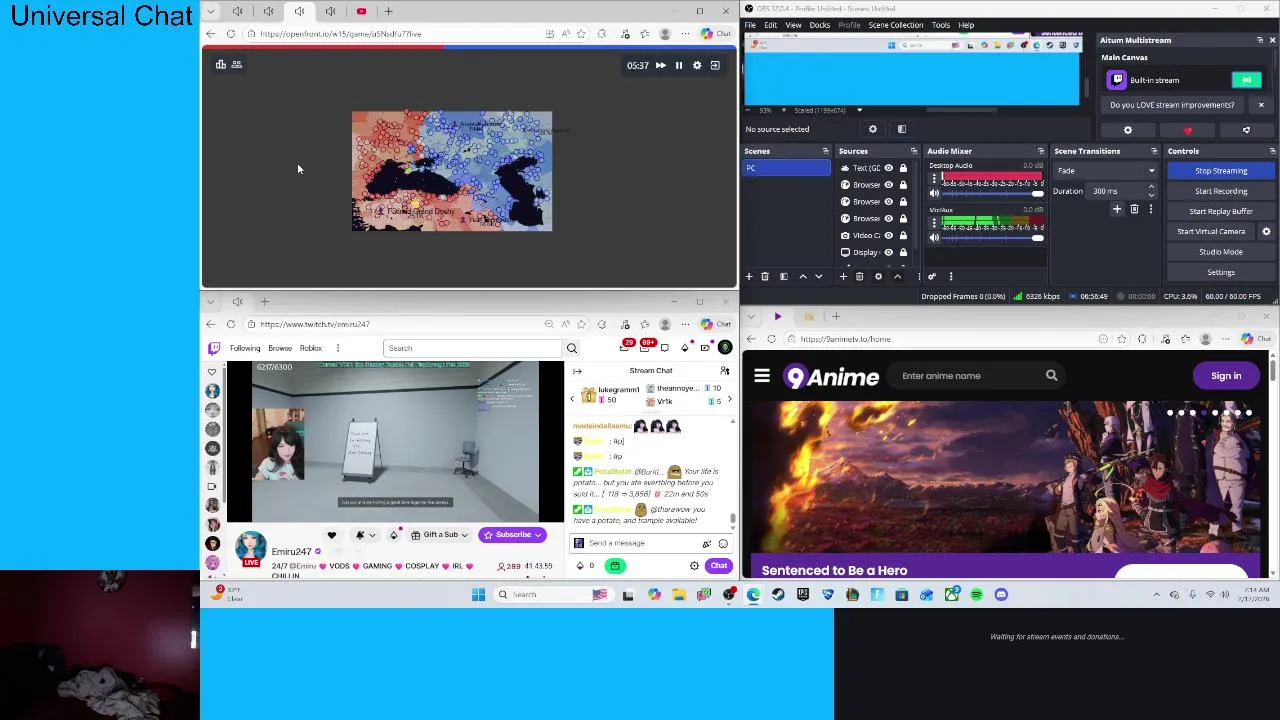
Task: Expand Twitch notification bell dropdown
Action: click(x=371, y=535)
